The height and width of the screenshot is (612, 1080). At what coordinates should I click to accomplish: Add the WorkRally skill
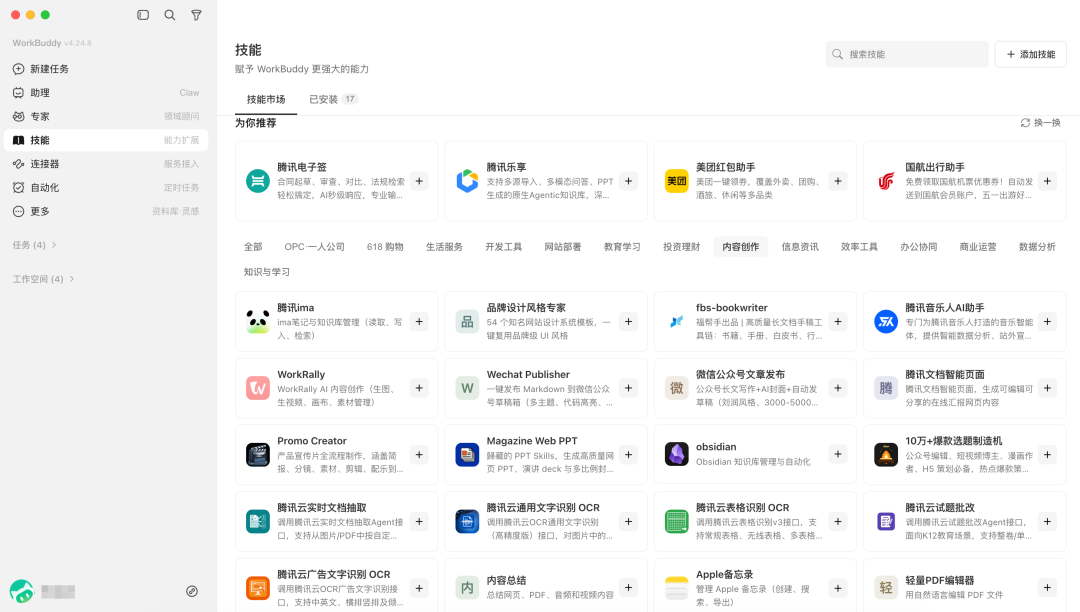tap(419, 388)
